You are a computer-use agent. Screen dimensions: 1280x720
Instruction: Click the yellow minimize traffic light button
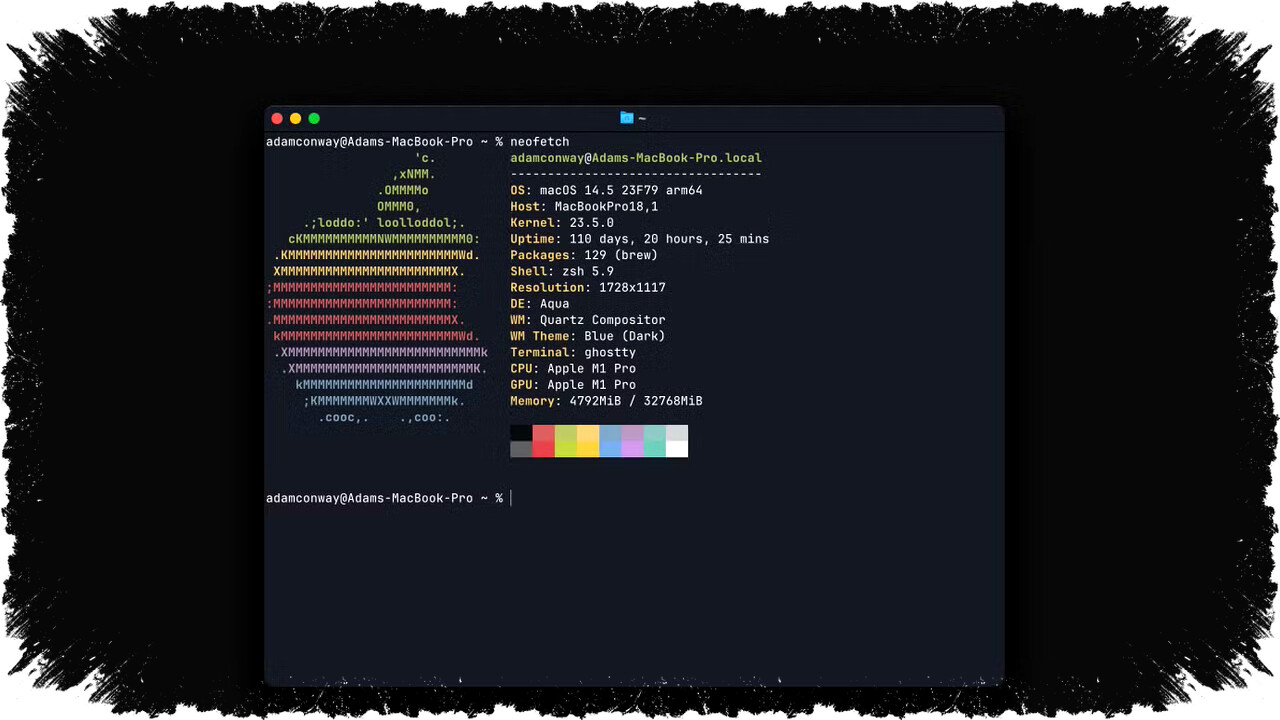pyautogui.click(x=295, y=118)
